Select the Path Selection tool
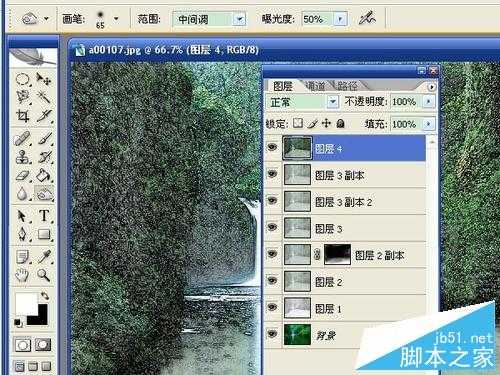This screenshot has width=500, height=375. [x=23, y=216]
